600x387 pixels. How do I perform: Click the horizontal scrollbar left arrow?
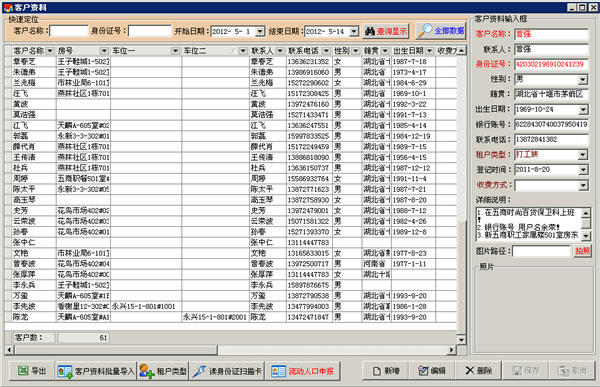click(x=10, y=349)
